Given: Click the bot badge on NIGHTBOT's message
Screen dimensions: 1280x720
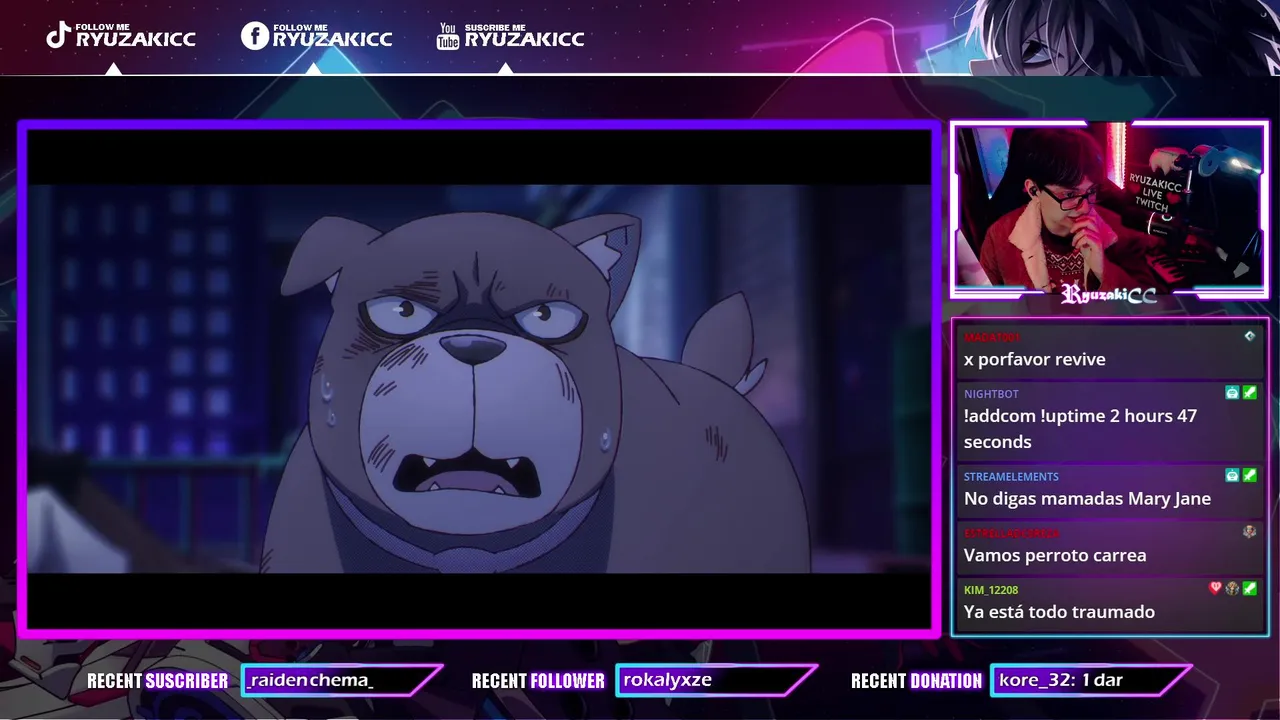Looking at the screenshot, I should click(1232, 393).
